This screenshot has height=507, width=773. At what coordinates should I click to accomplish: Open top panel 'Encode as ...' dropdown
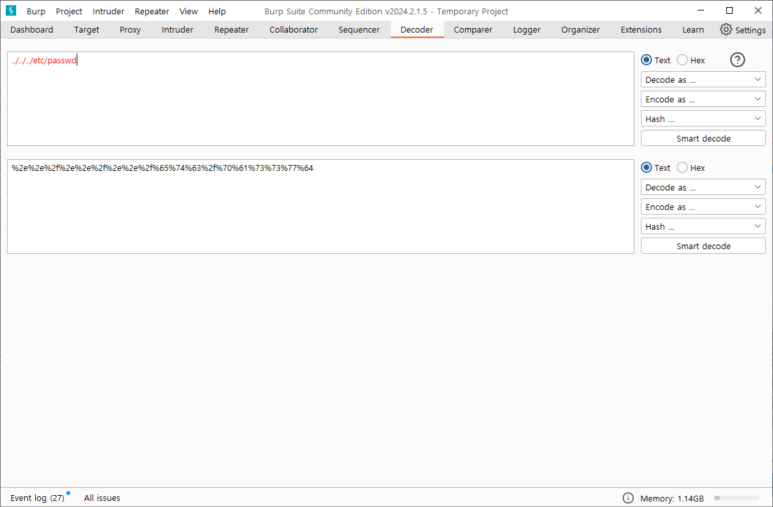(703, 100)
